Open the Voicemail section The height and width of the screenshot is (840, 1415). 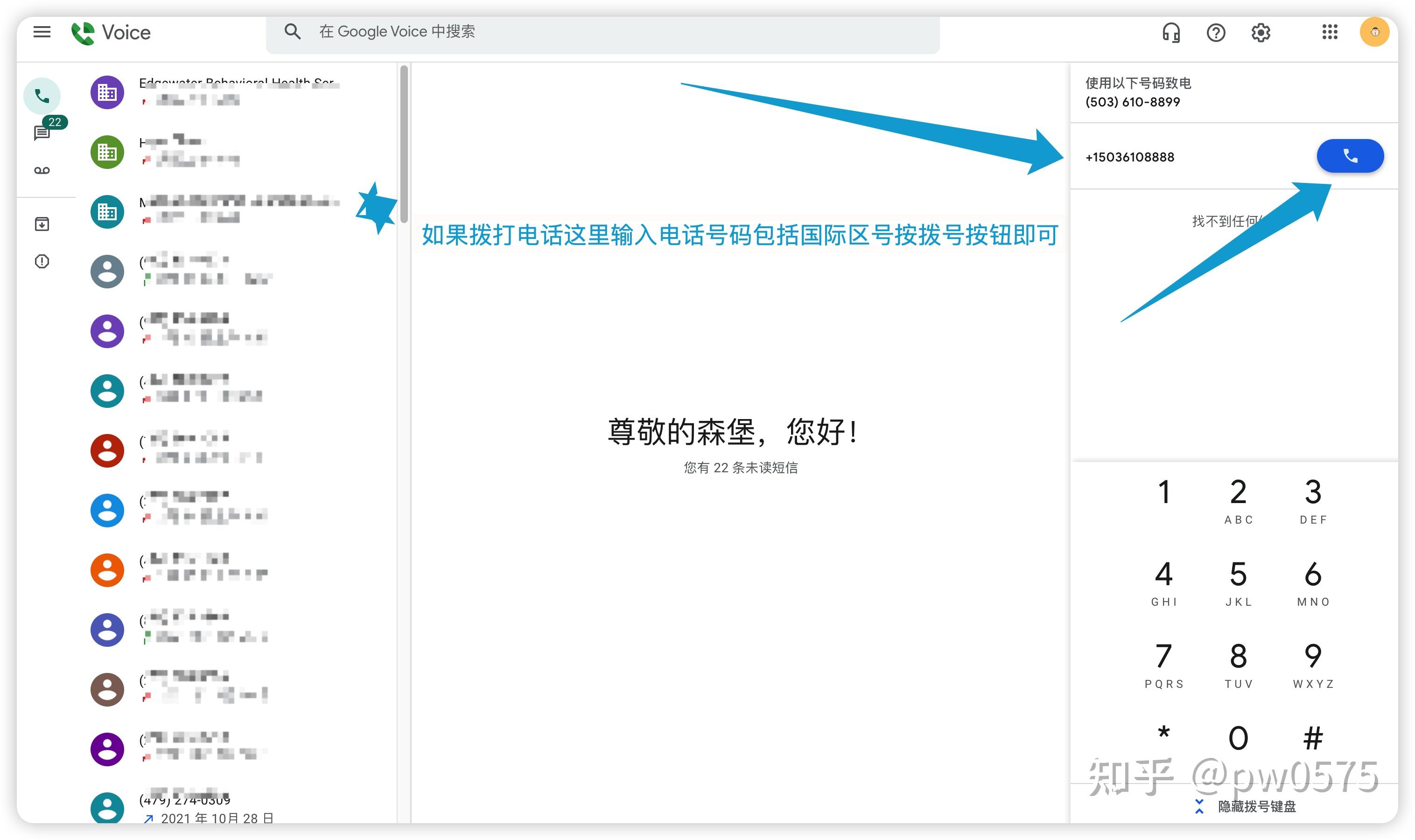(42, 170)
